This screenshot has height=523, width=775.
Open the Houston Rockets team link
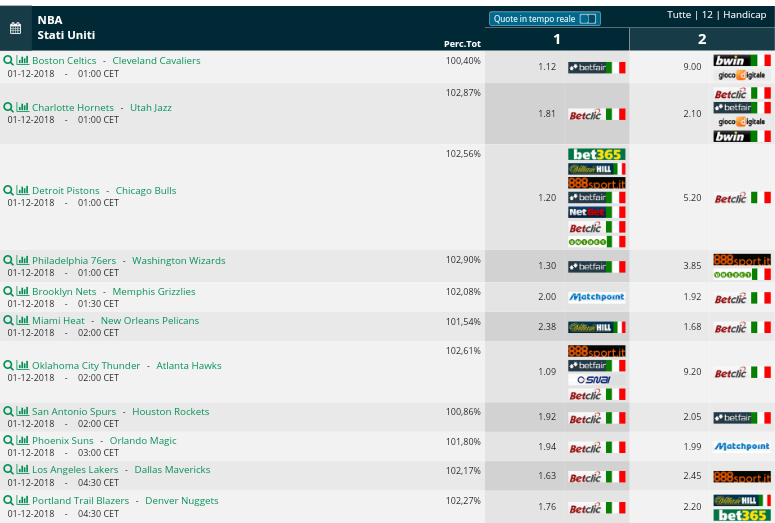[x=171, y=411]
